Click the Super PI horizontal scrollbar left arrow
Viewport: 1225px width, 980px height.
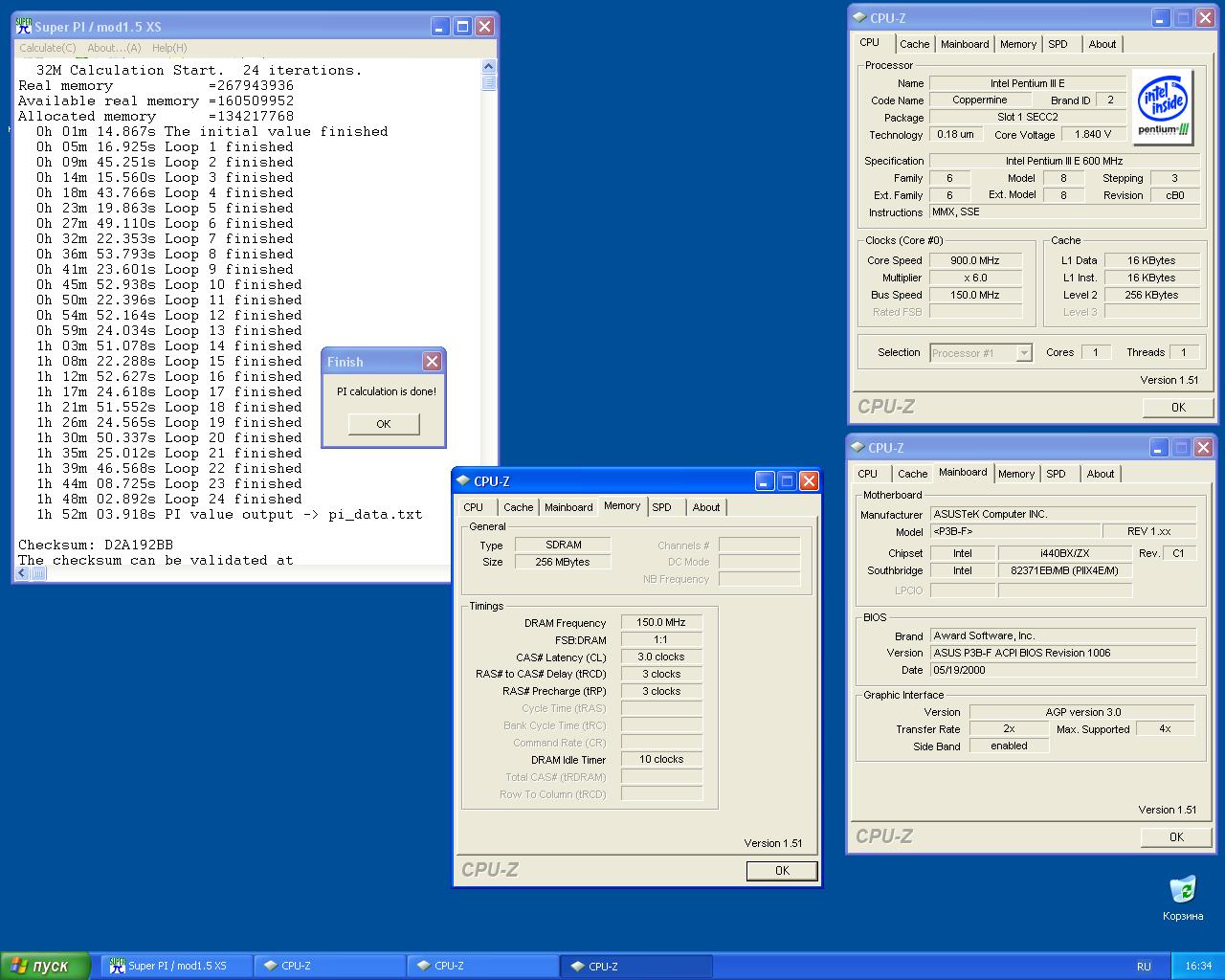click(x=23, y=574)
